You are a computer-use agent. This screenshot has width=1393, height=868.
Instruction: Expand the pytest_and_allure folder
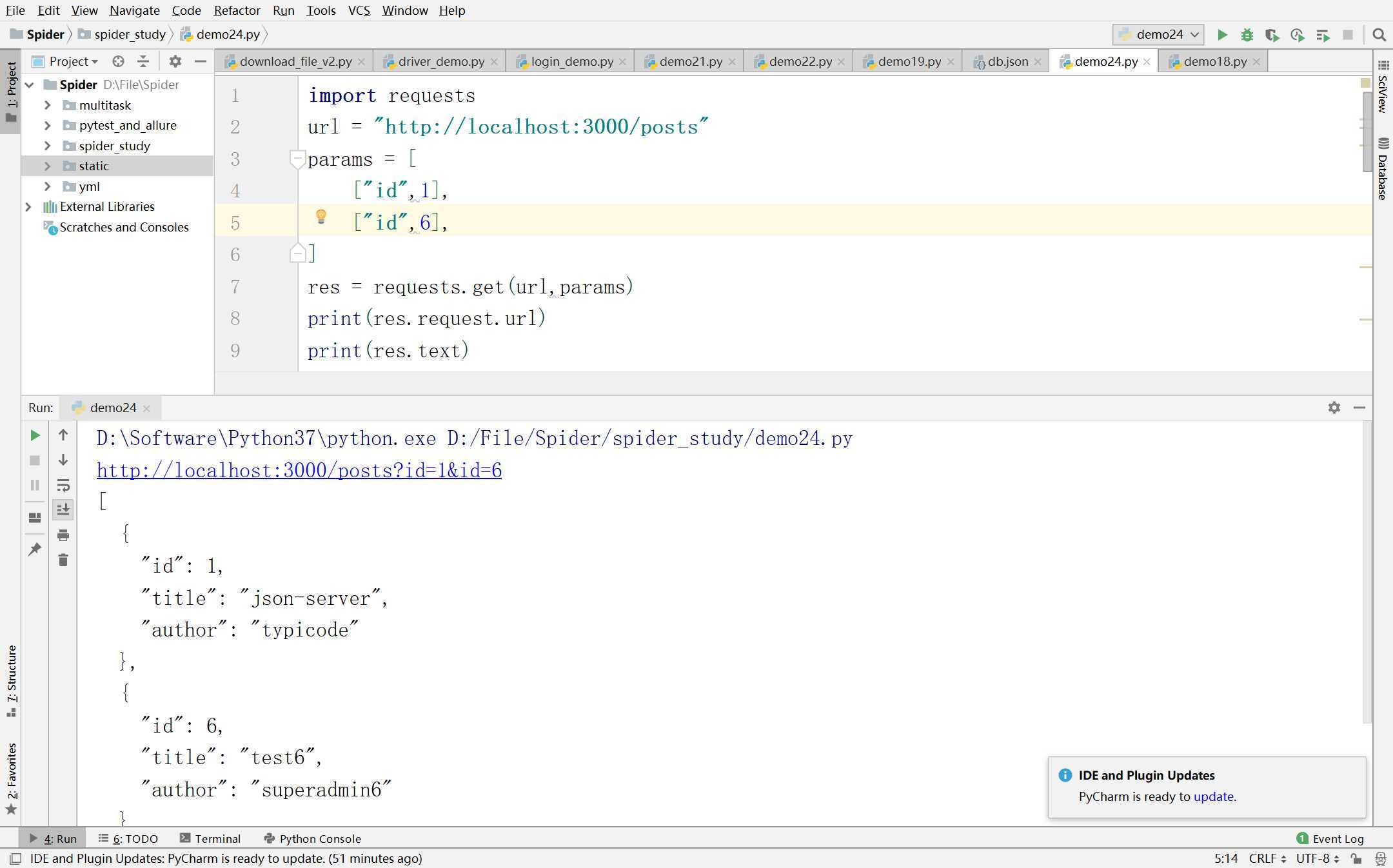coord(47,125)
